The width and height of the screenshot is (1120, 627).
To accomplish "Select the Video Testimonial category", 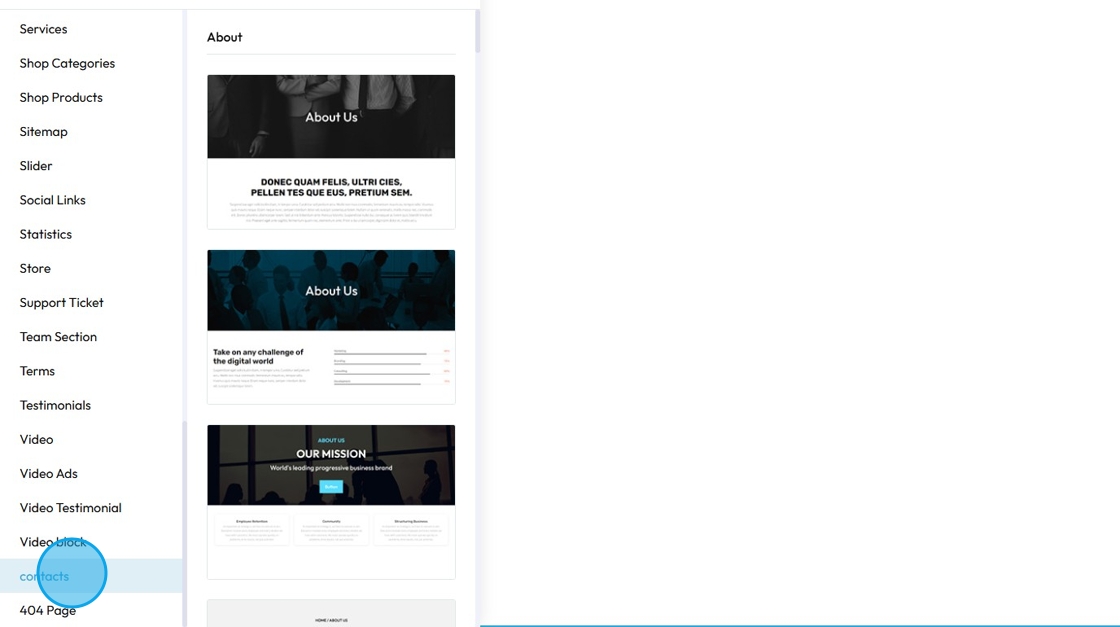I will [71, 508].
